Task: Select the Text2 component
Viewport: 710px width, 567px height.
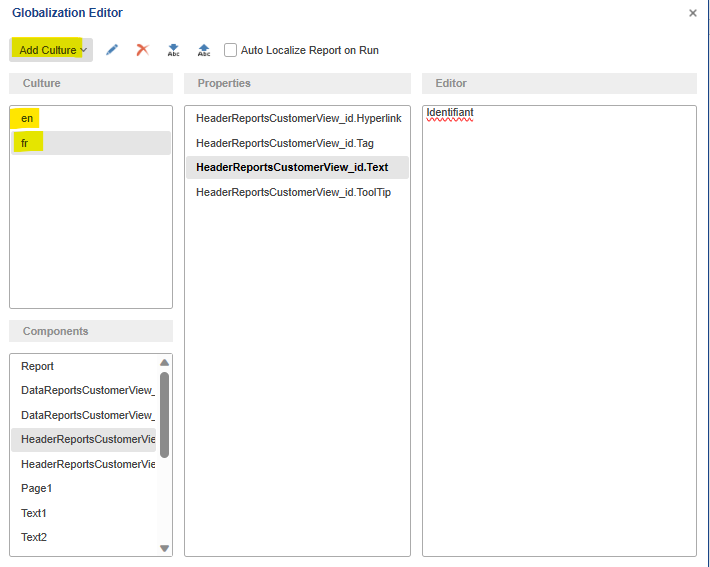Action: pos(83,538)
